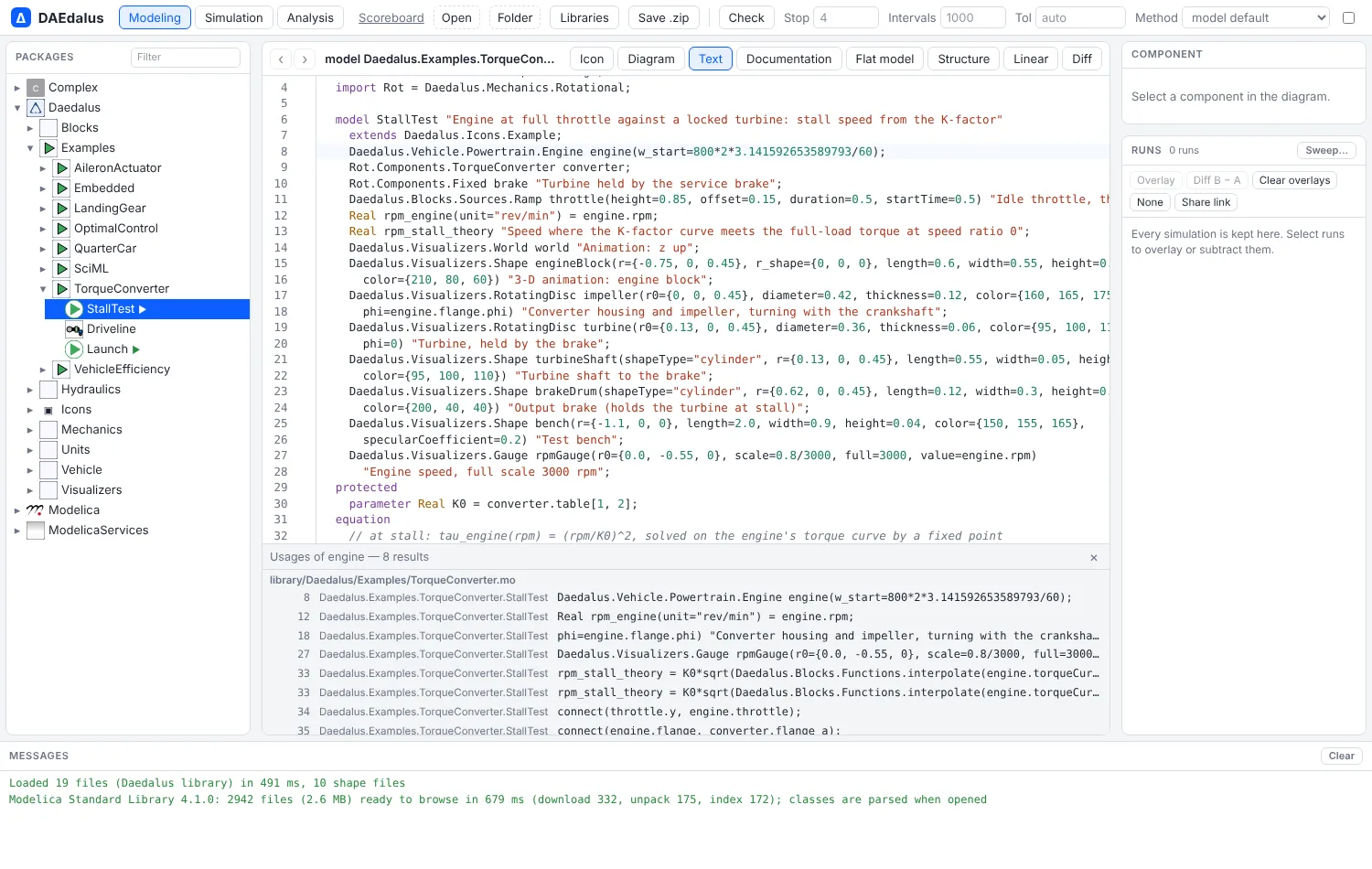The image size is (1372, 869).
Task: Click the Examples package play icon
Action: [48, 148]
